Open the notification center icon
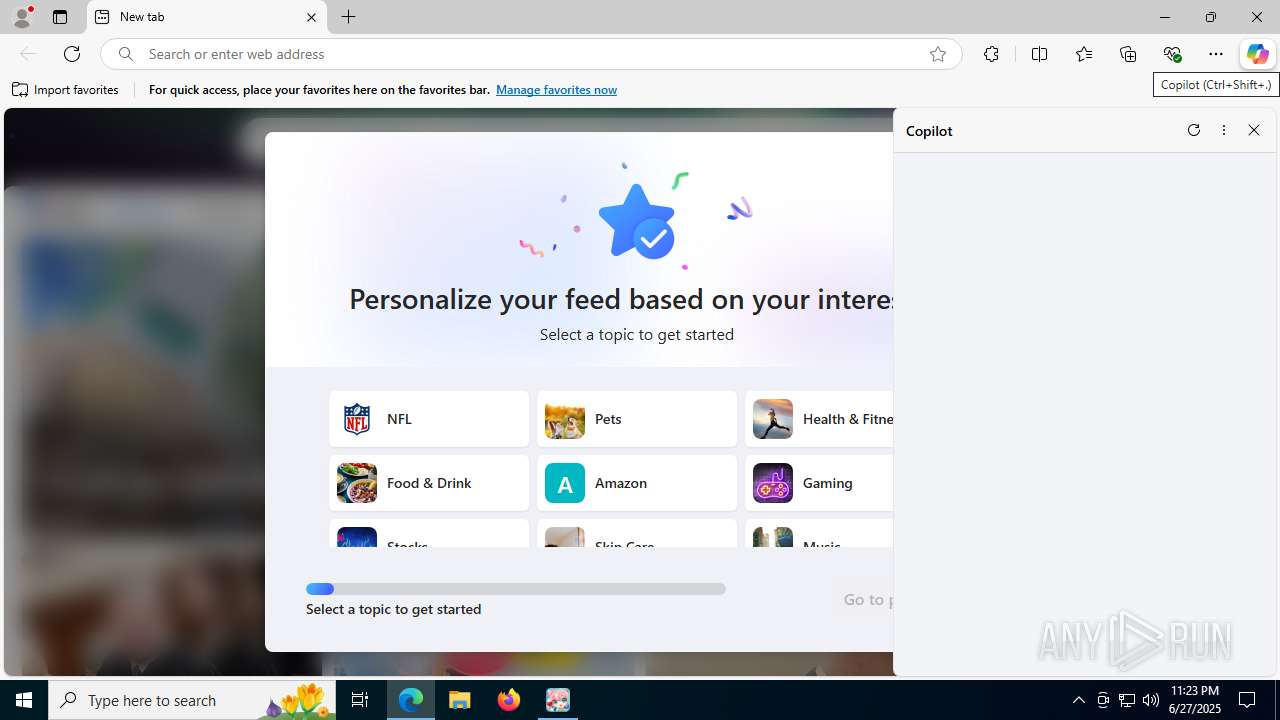Image resolution: width=1280 pixels, height=720 pixels. (1248, 700)
